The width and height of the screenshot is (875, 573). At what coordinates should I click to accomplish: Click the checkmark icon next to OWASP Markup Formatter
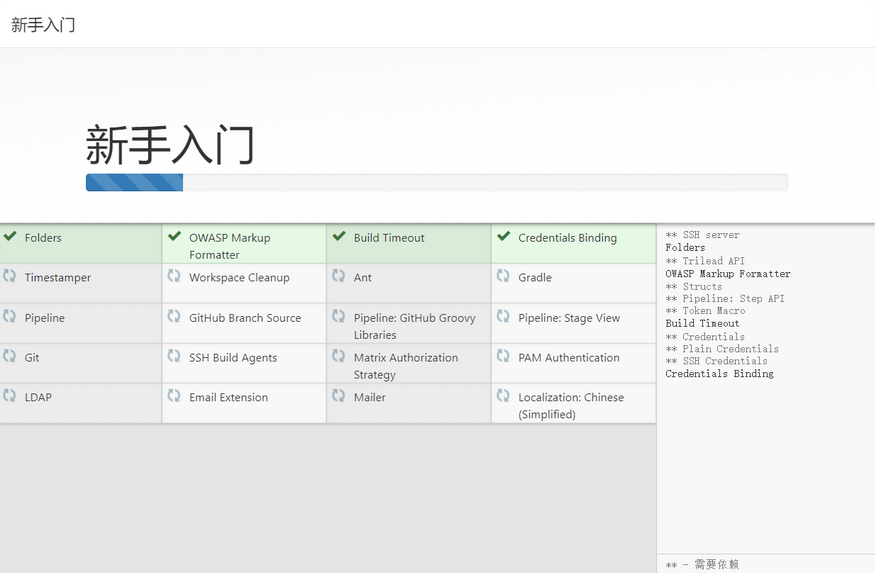pyautogui.click(x=174, y=236)
